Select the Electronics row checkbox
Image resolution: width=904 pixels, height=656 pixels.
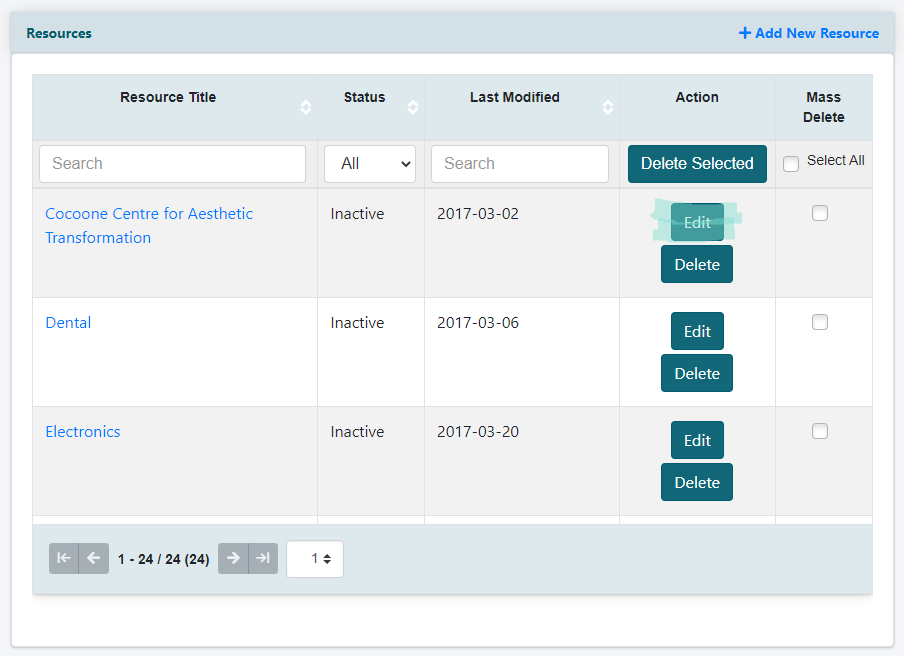click(x=820, y=431)
